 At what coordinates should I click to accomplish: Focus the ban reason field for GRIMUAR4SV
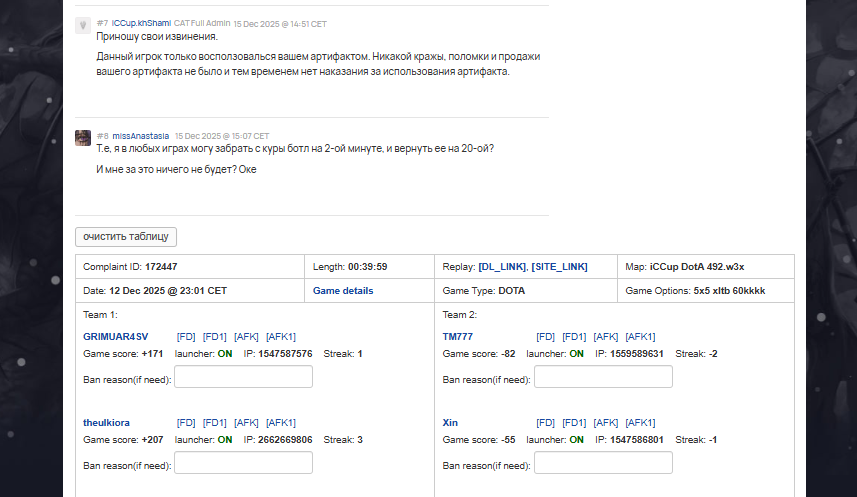244,377
